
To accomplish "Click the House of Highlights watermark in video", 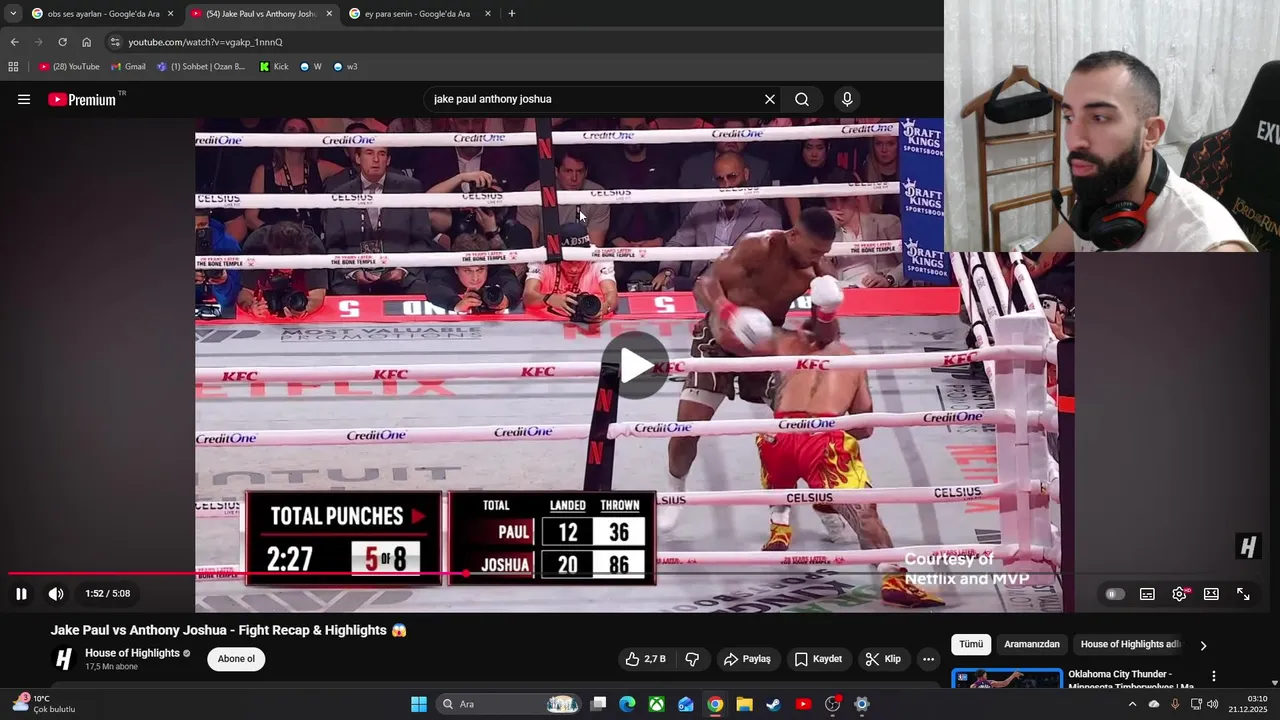I will [1247, 546].
